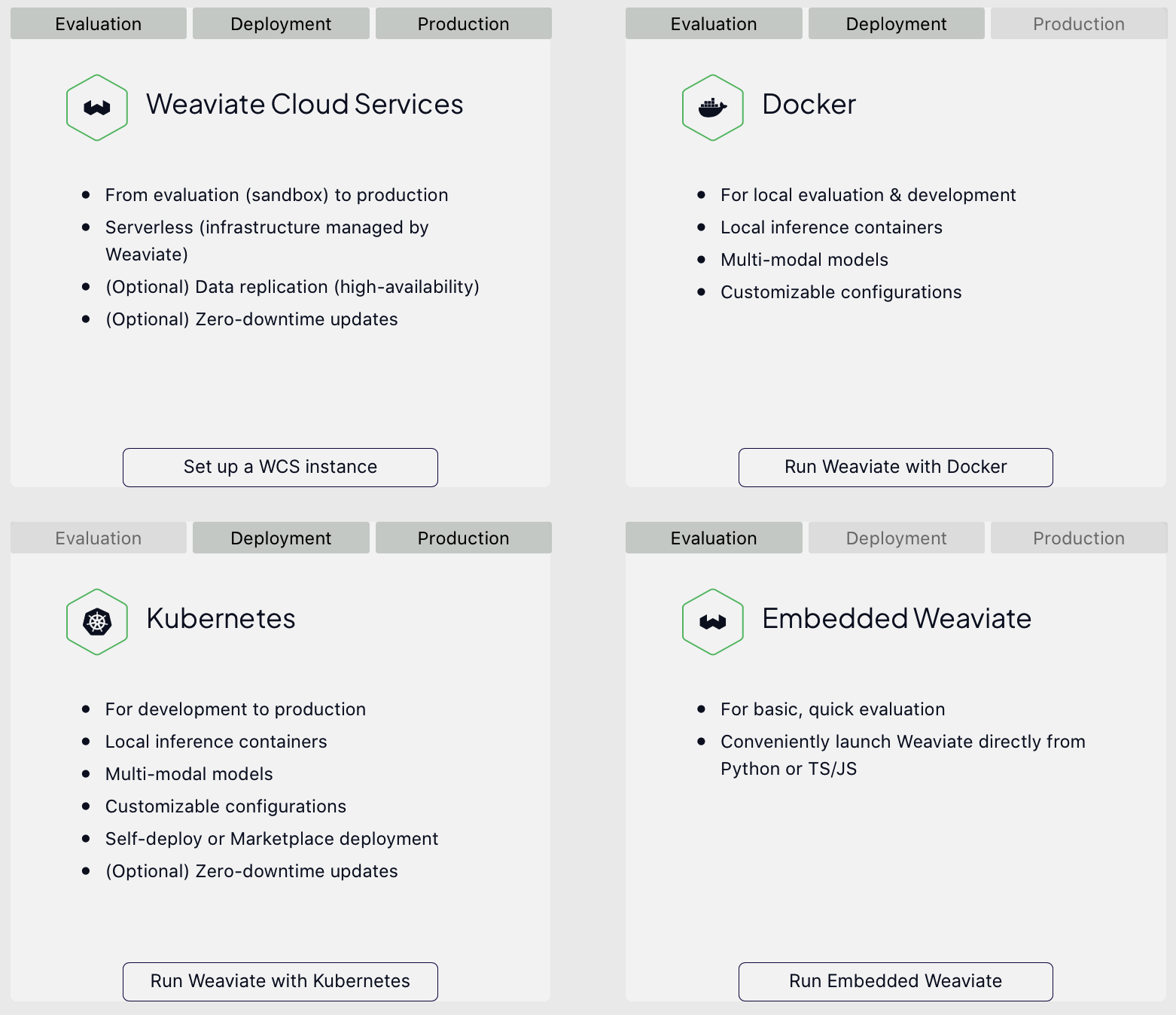This screenshot has height=1015, width=1176.
Task: Select Deployment tag on Weaviate Cloud Services card
Action: pos(281,23)
